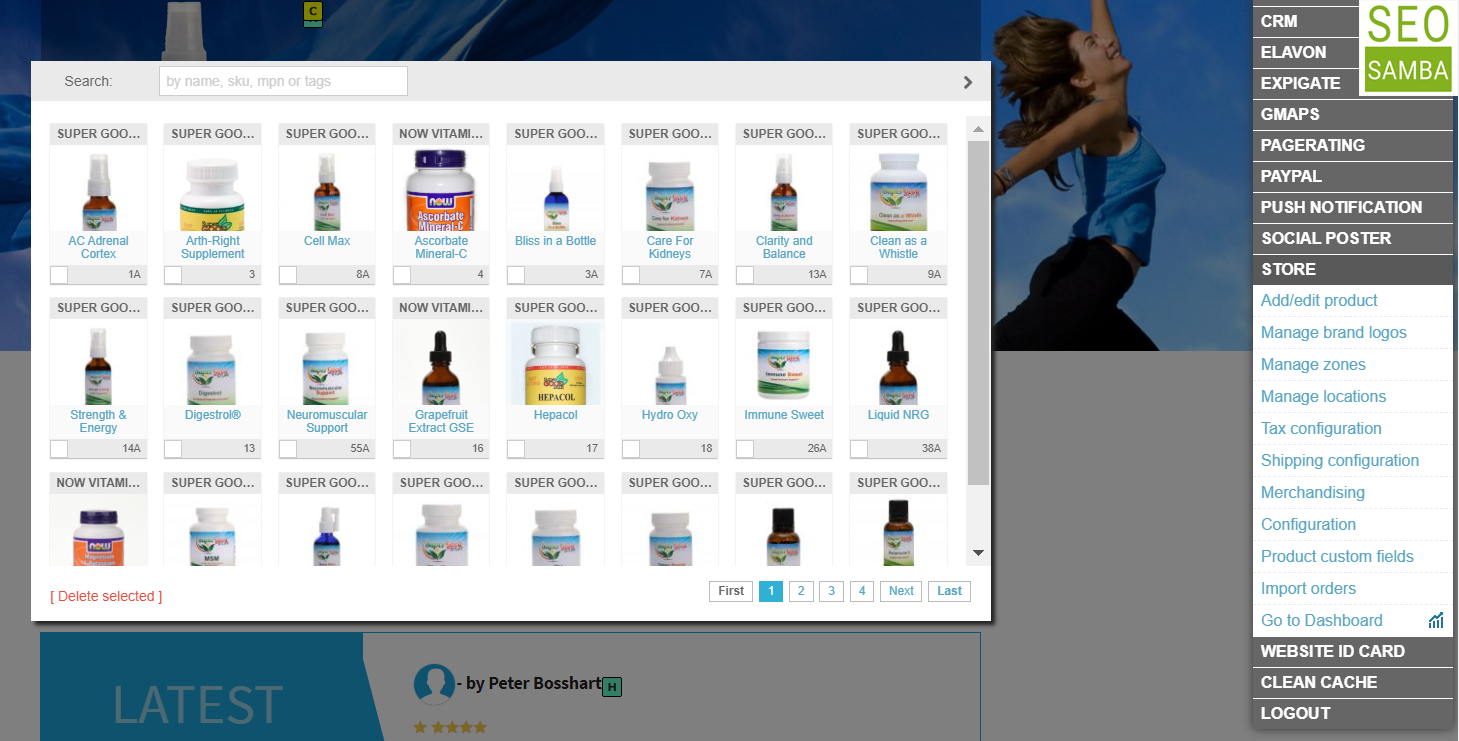Open the Neuromuscular Support product link
This screenshot has height=741, width=1459.
pos(327,421)
